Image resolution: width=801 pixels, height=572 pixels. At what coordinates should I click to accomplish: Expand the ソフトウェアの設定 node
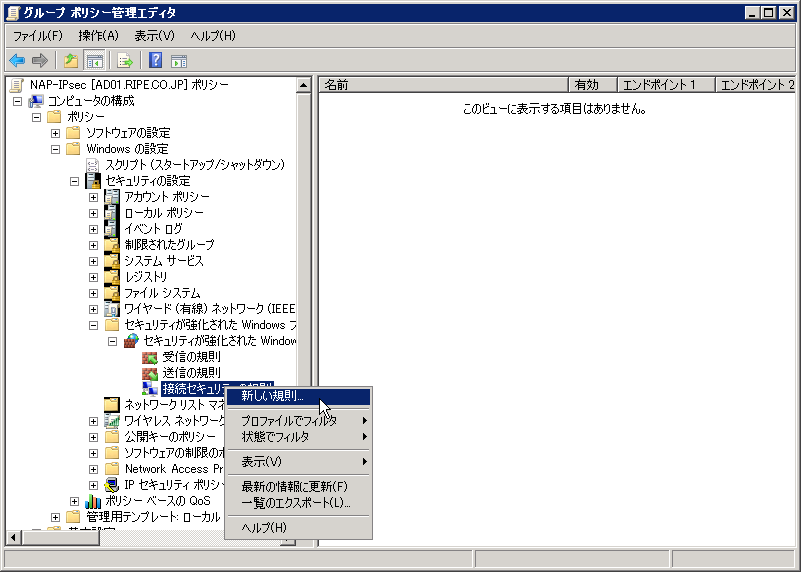coord(55,133)
